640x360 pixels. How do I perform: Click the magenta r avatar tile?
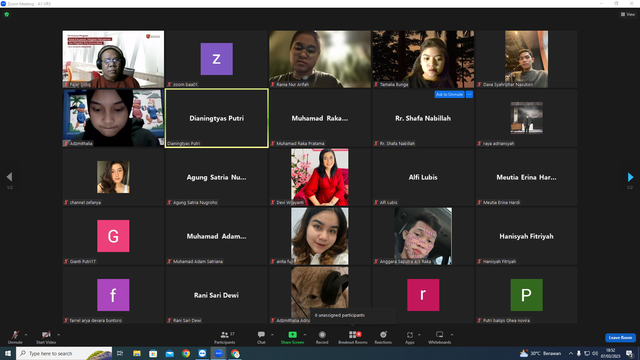[423, 295]
